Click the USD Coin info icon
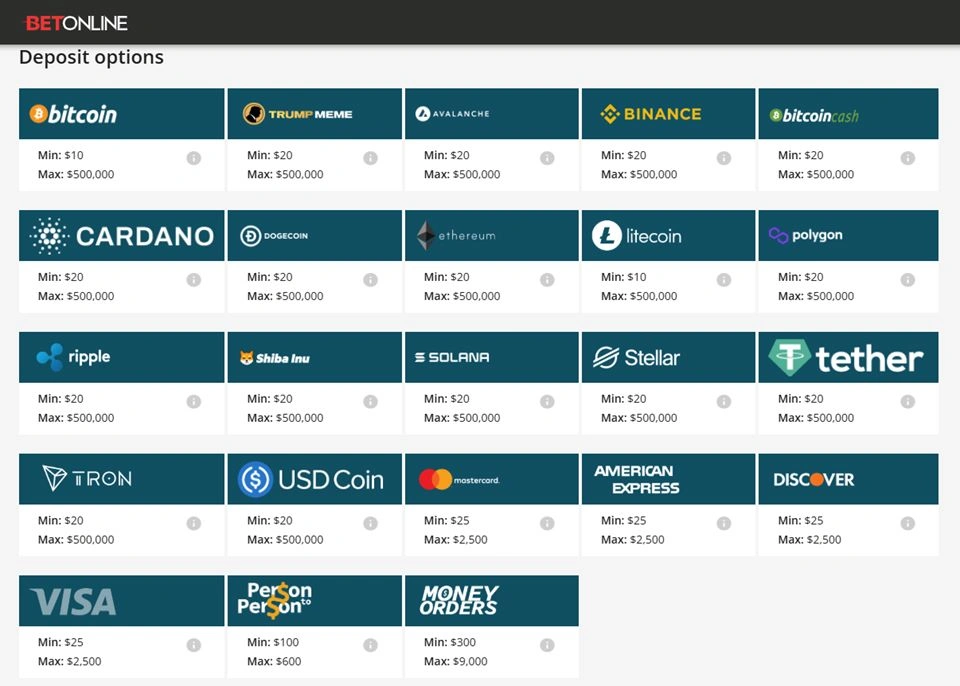Screen dimensions: 960x686 click(x=370, y=524)
